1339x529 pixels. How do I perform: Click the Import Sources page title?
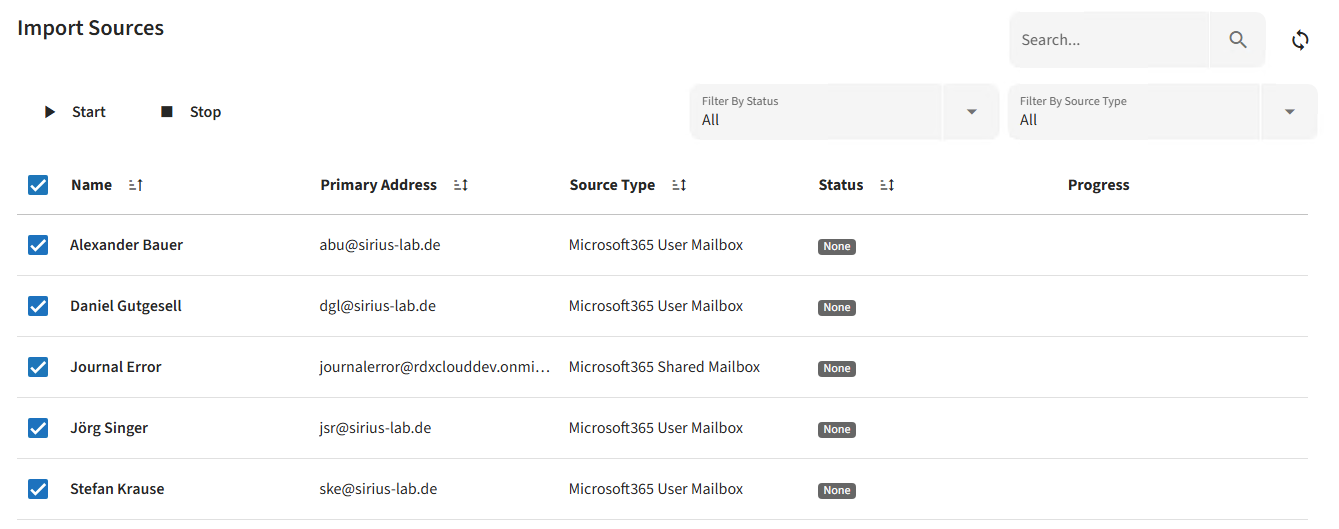(91, 28)
